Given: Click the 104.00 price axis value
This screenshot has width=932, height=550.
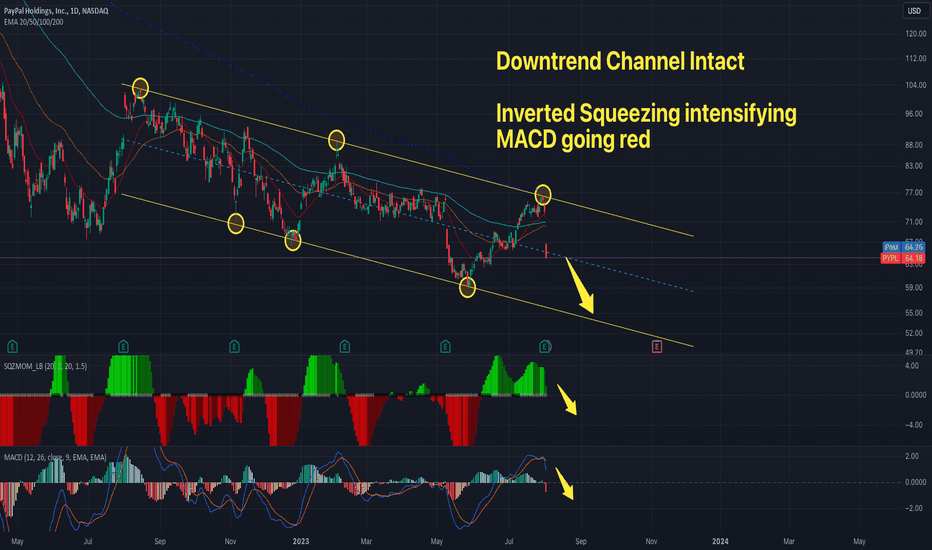Looking at the screenshot, I should 915,85.
